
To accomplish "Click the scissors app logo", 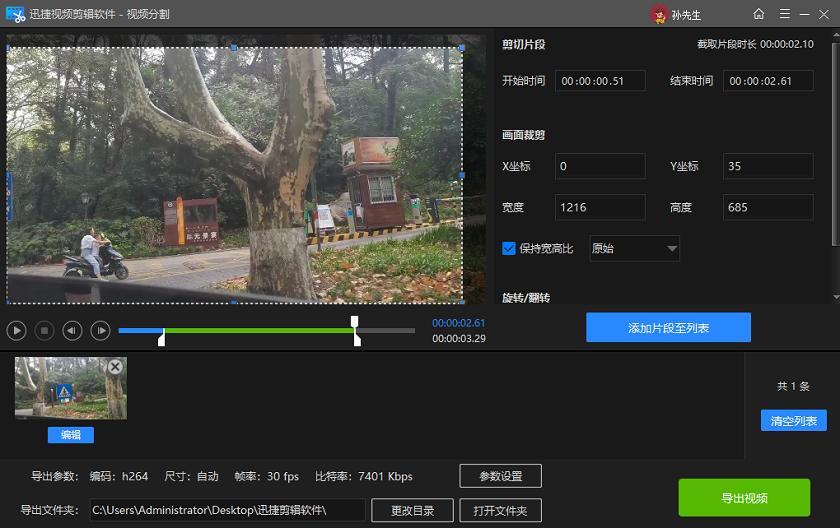I will pos(16,14).
